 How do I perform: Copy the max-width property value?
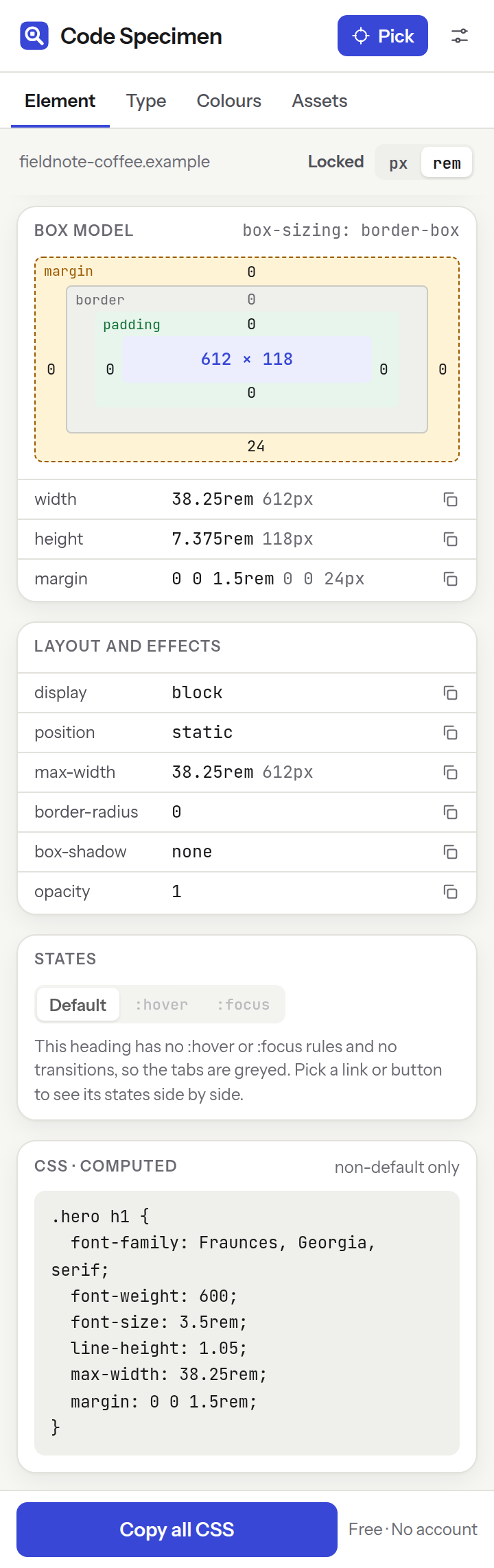click(x=450, y=772)
